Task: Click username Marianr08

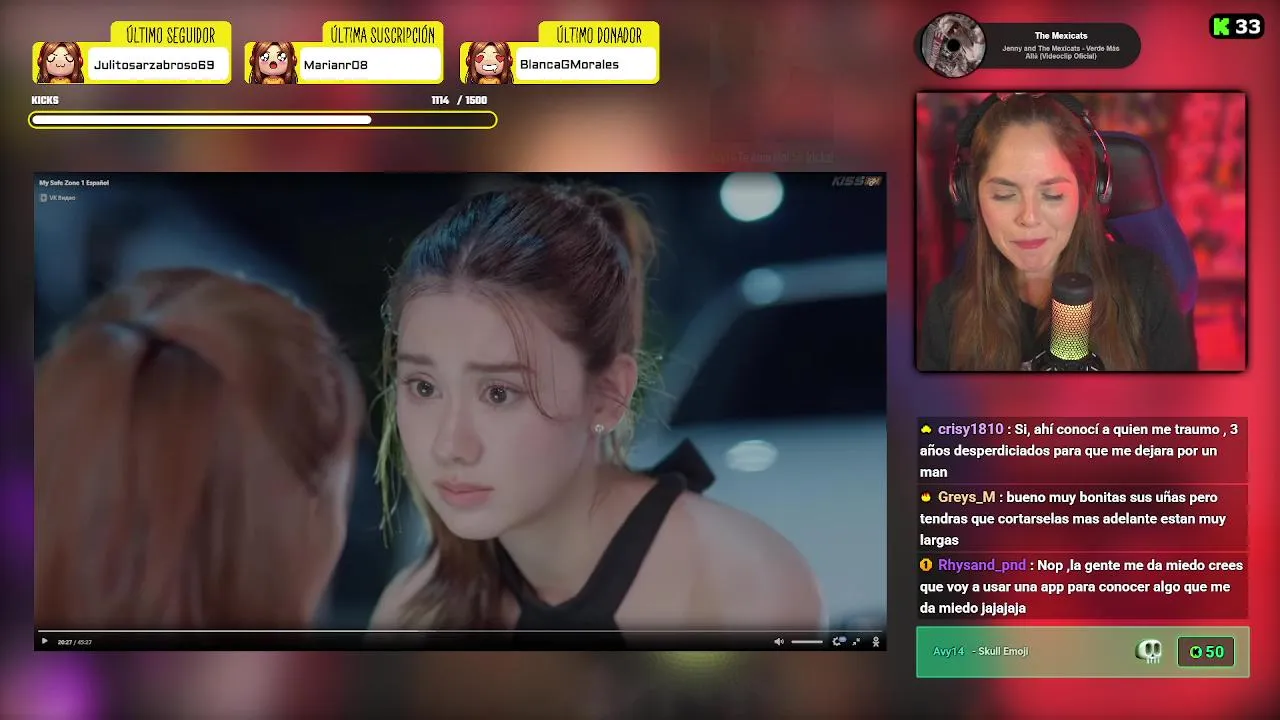Action: click(336, 65)
